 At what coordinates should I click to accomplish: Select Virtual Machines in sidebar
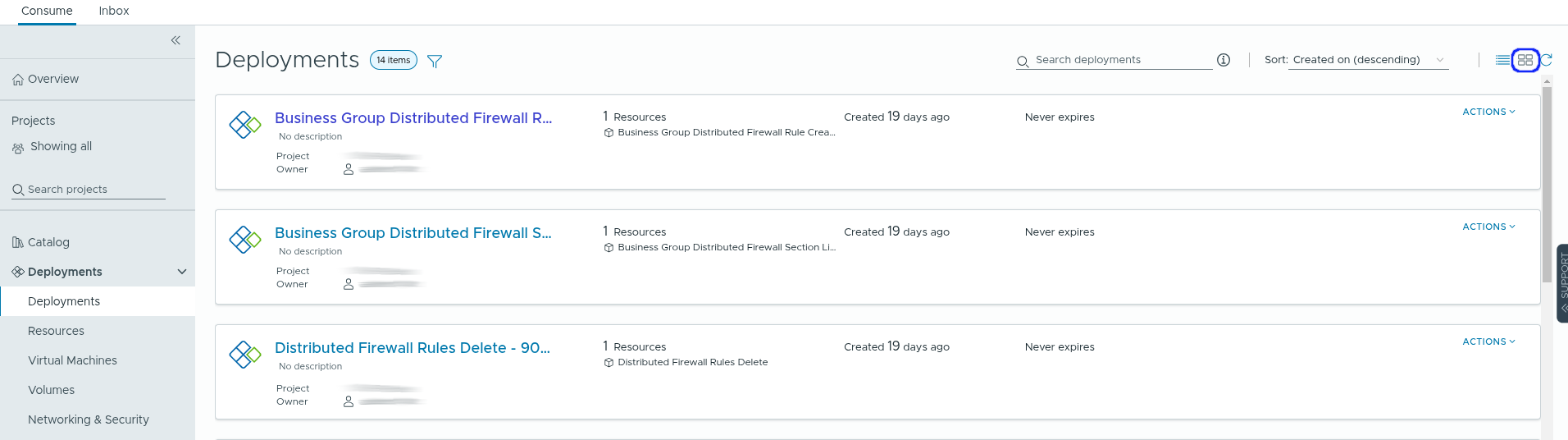click(x=72, y=360)
